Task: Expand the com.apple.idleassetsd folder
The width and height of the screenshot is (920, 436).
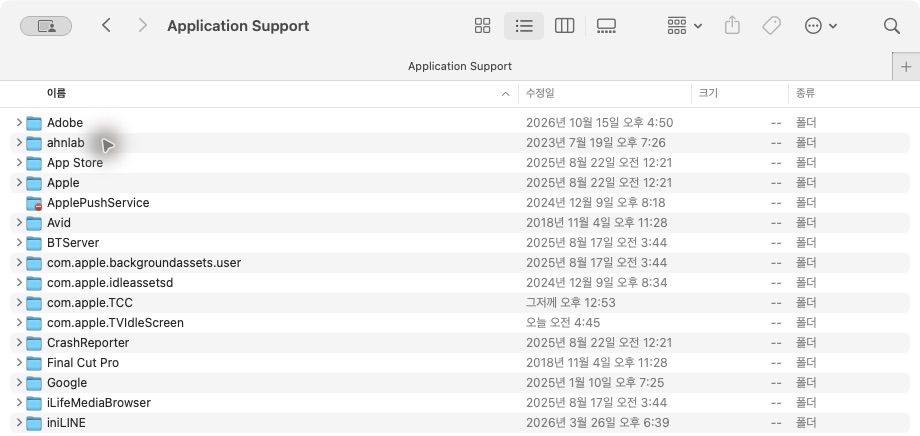Action: [x=19, y=283]
